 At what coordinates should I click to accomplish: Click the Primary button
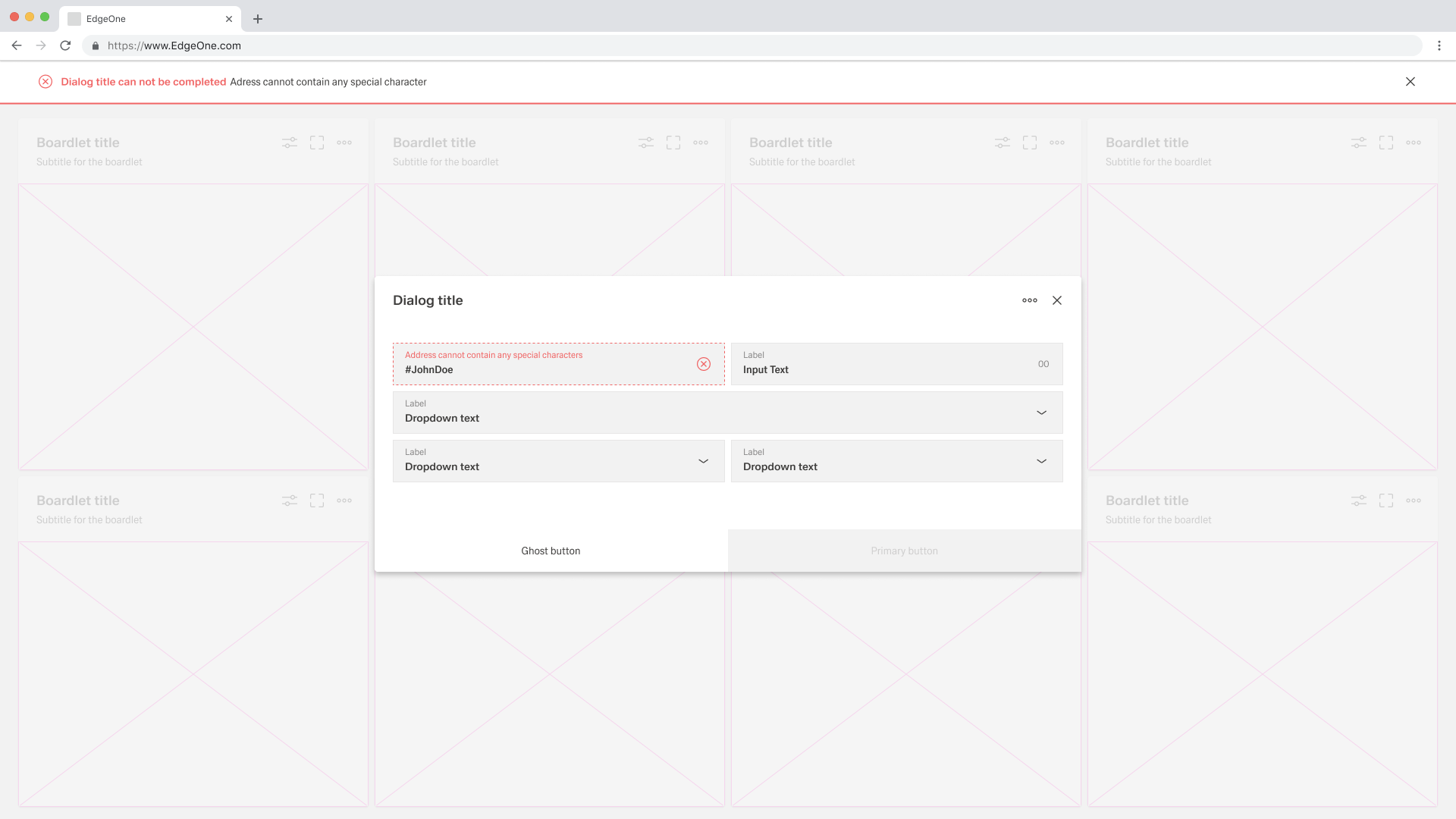[x=904, y=551]
